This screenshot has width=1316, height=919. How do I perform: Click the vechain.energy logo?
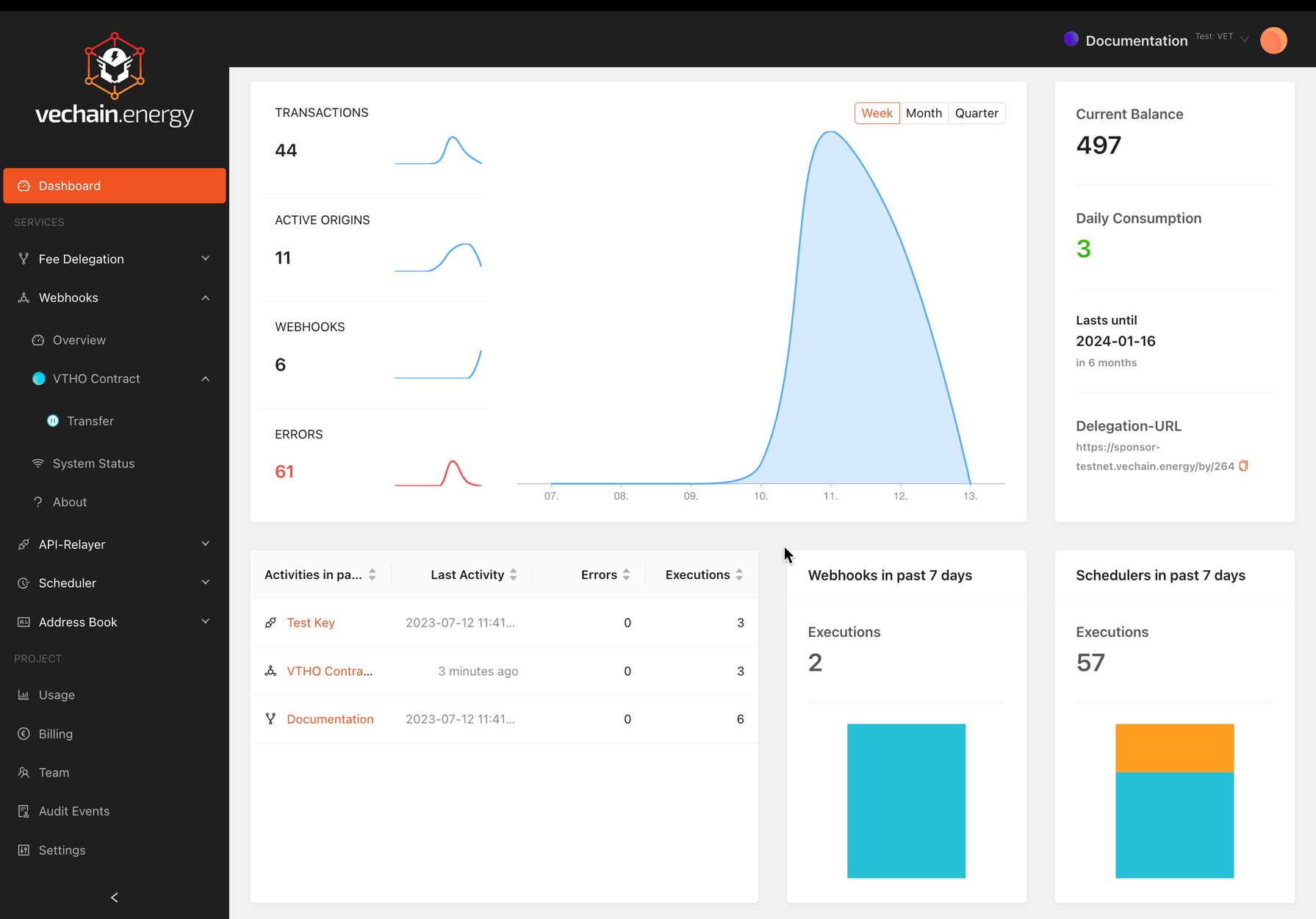pos(115,80)
